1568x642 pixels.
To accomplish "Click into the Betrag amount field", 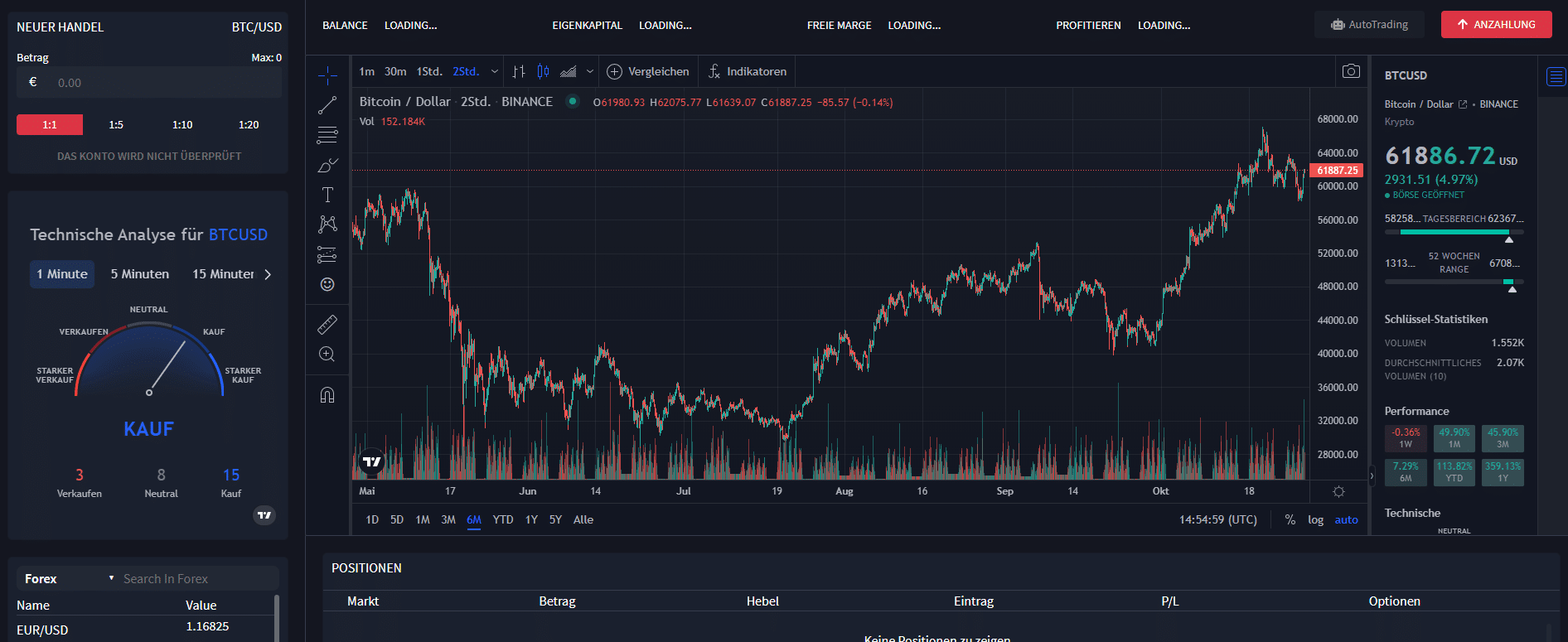I will point(166,83).
